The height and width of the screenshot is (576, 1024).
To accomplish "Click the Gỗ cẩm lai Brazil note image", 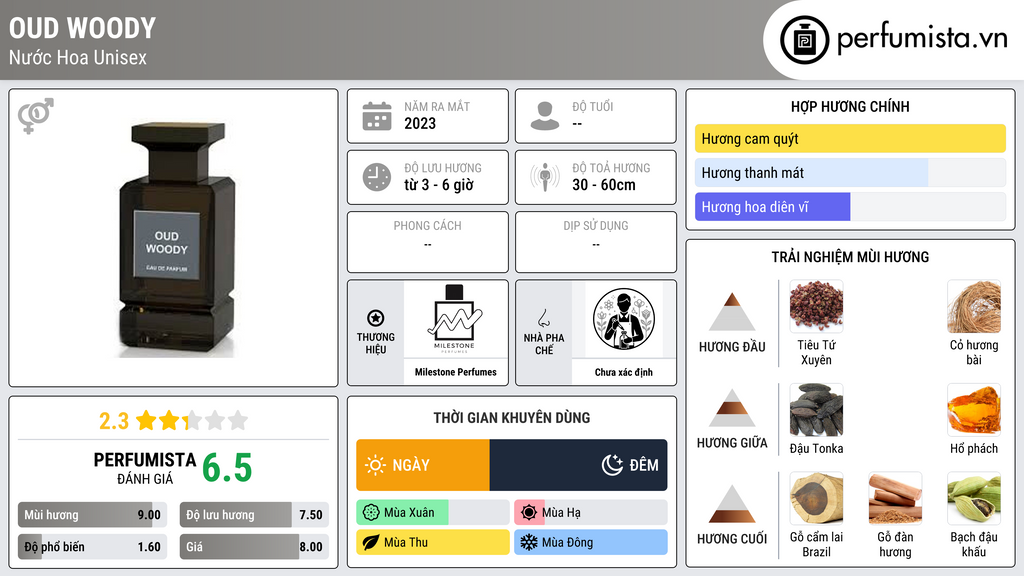I will (x=816, y=498).
